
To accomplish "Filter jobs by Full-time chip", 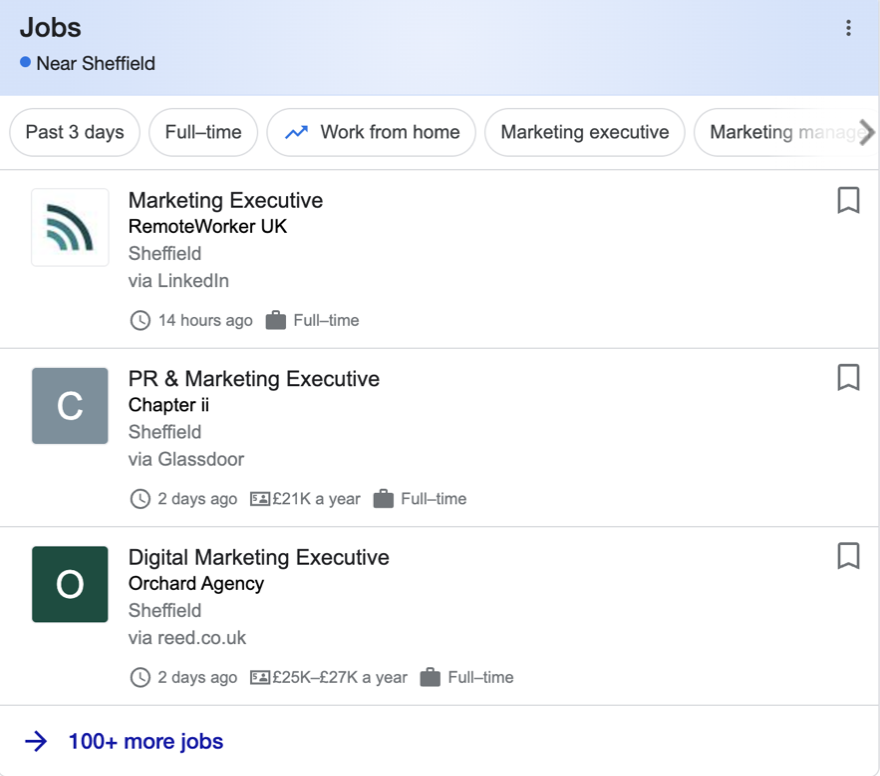I will click(x=203, y=132).
